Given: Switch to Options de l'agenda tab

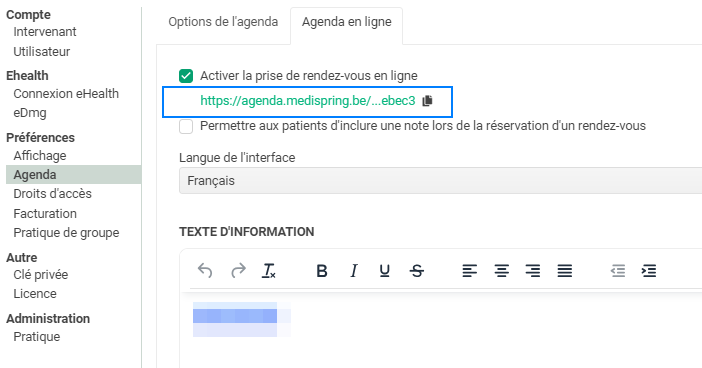Looking at the screenshot, I should click(x=223, y=22).
